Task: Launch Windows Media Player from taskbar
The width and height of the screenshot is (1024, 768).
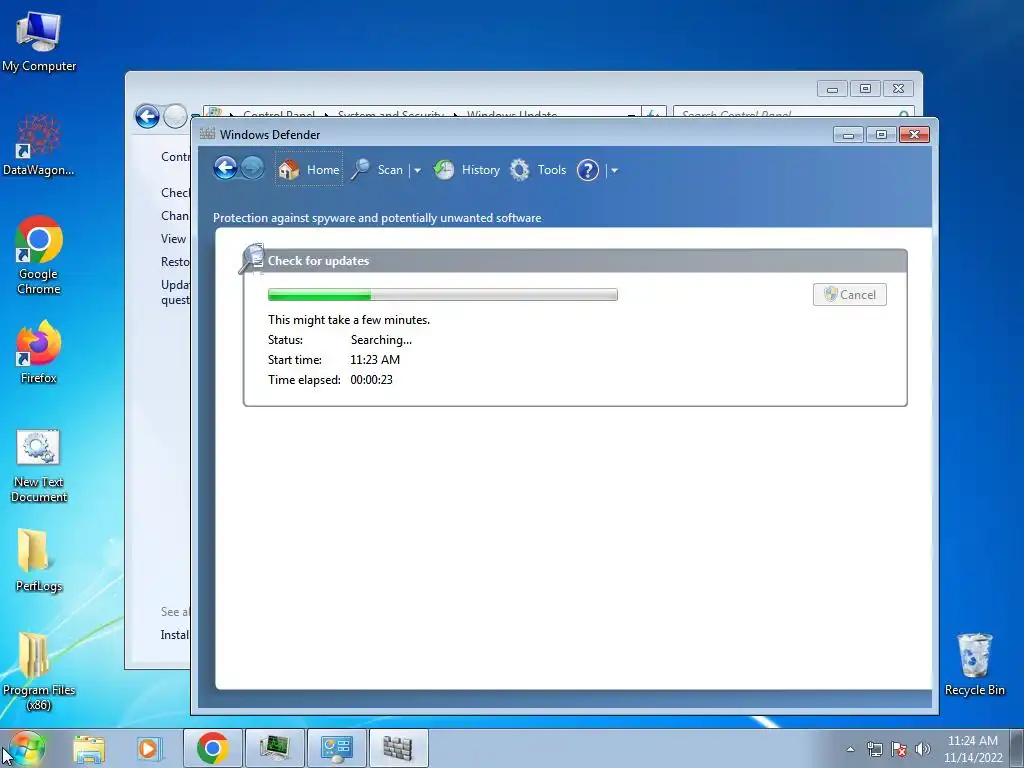Action: (x=149, y=748)
